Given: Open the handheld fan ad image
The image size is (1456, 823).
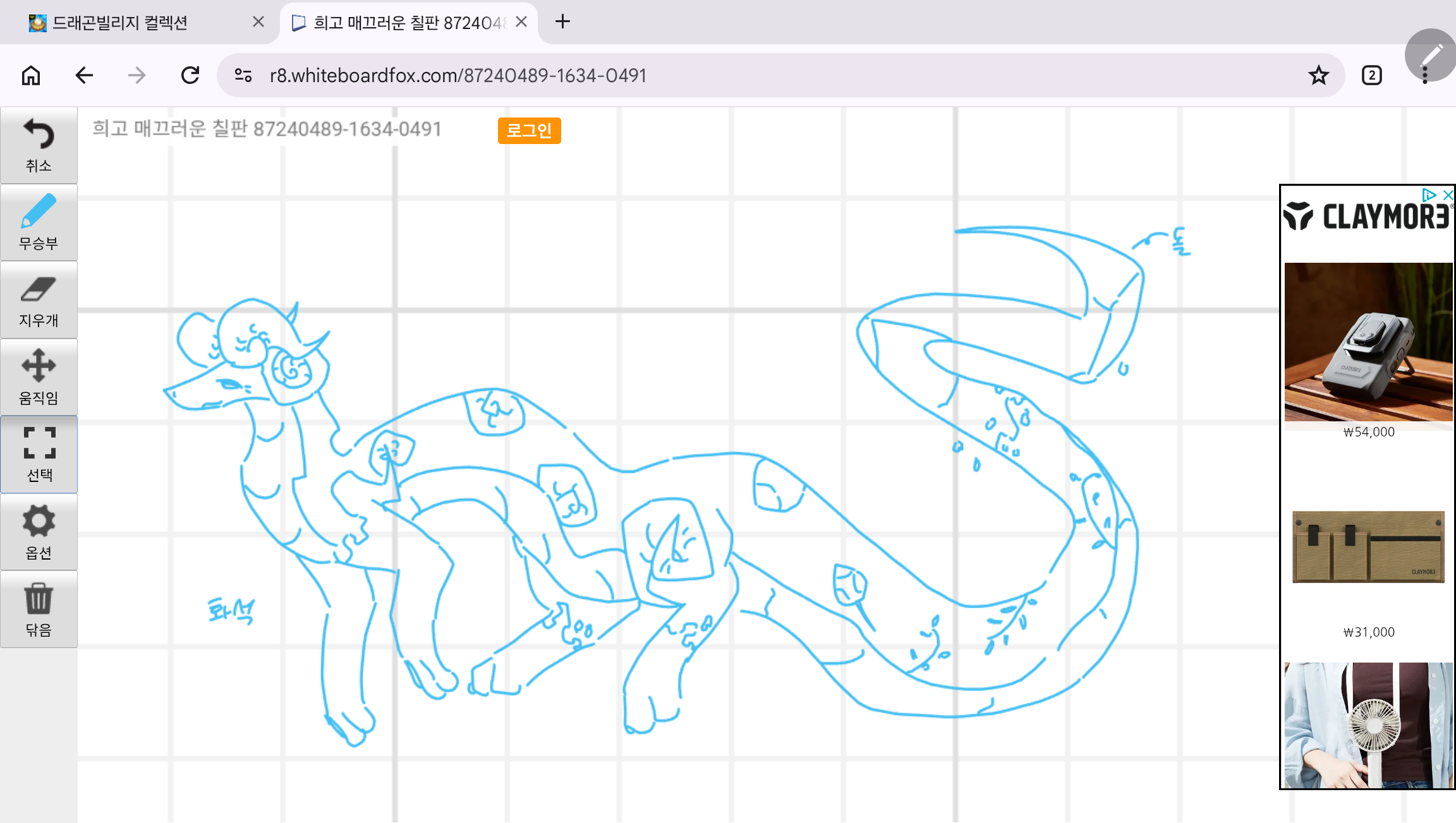Looking at the screenshot, I should tap(1369, 724).
